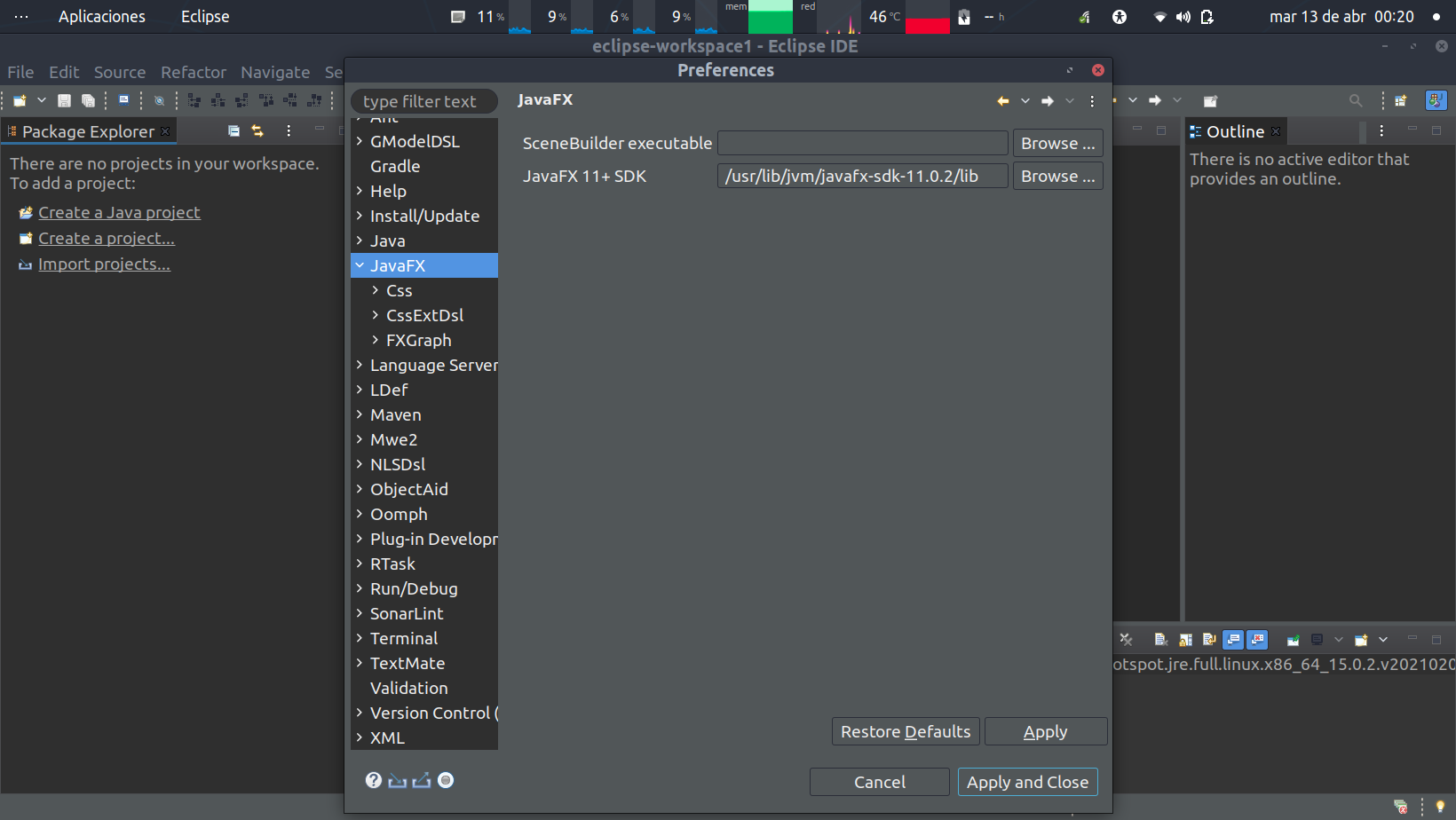Image resolution: width=1456 pixels, height=820 pixels.
Task: Open dropdown next to New wizard icon
Action: click(41, 100)
